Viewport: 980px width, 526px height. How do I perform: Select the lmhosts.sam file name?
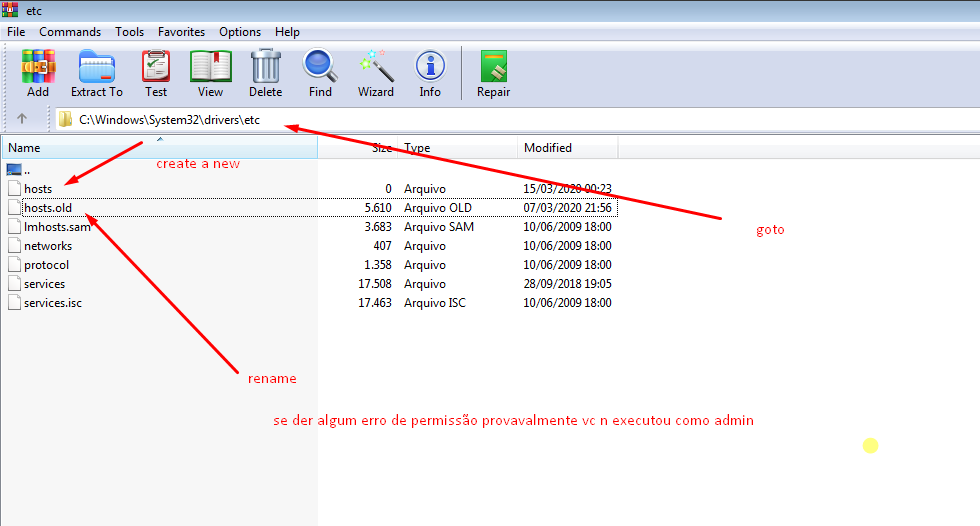[x=58, y=227]
